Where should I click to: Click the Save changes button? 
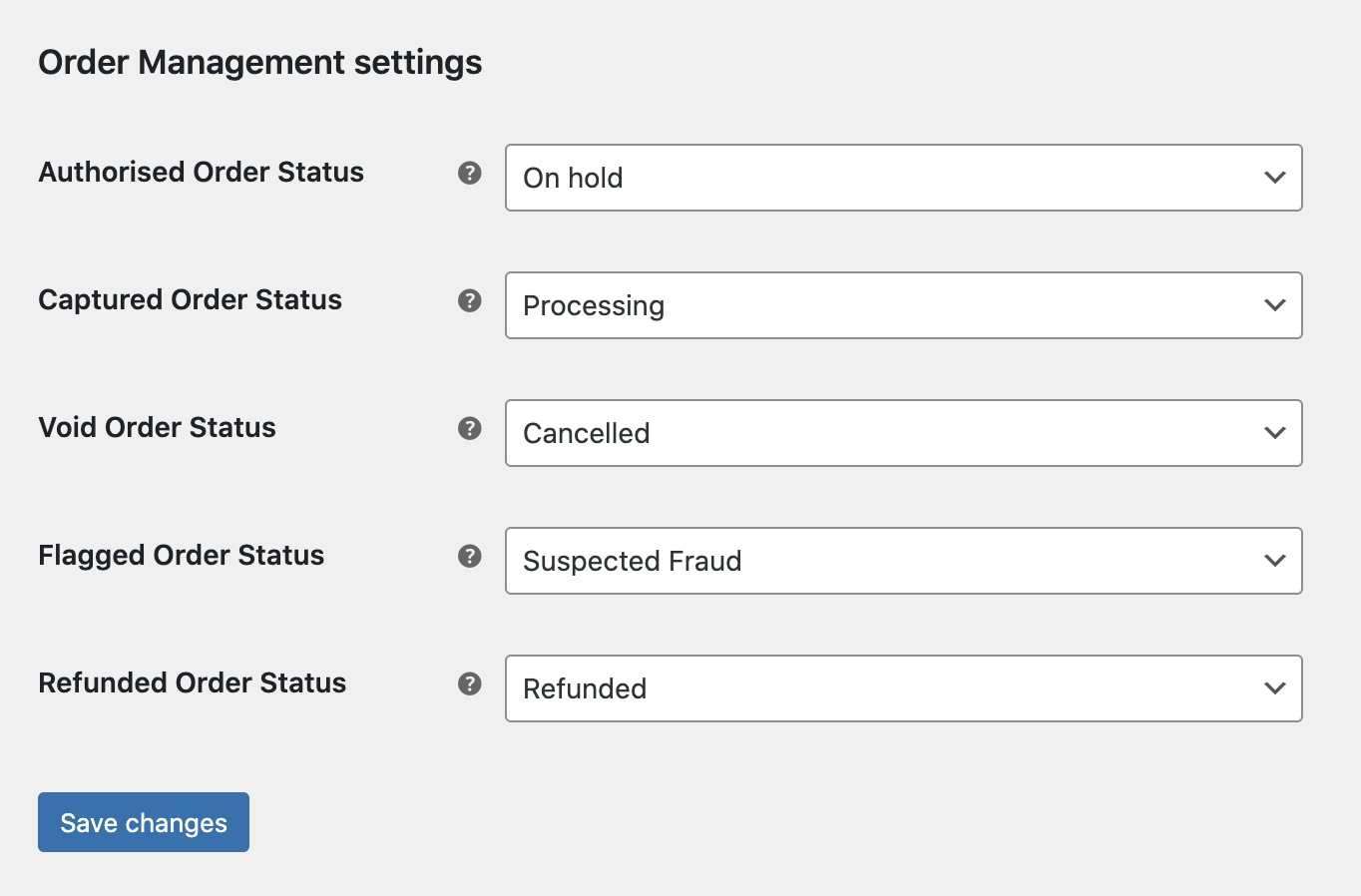click(143, 822)
